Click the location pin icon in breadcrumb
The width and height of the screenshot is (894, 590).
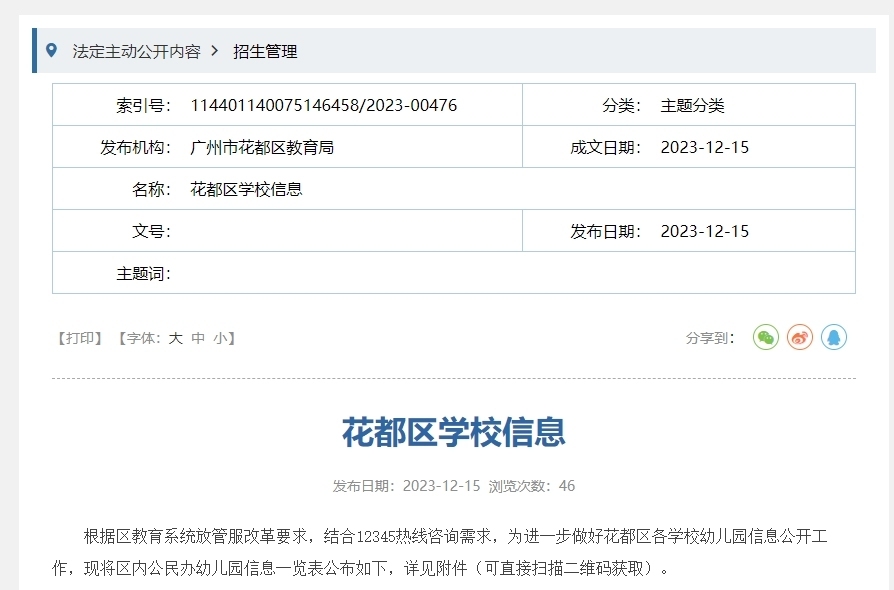pos(52,50)
